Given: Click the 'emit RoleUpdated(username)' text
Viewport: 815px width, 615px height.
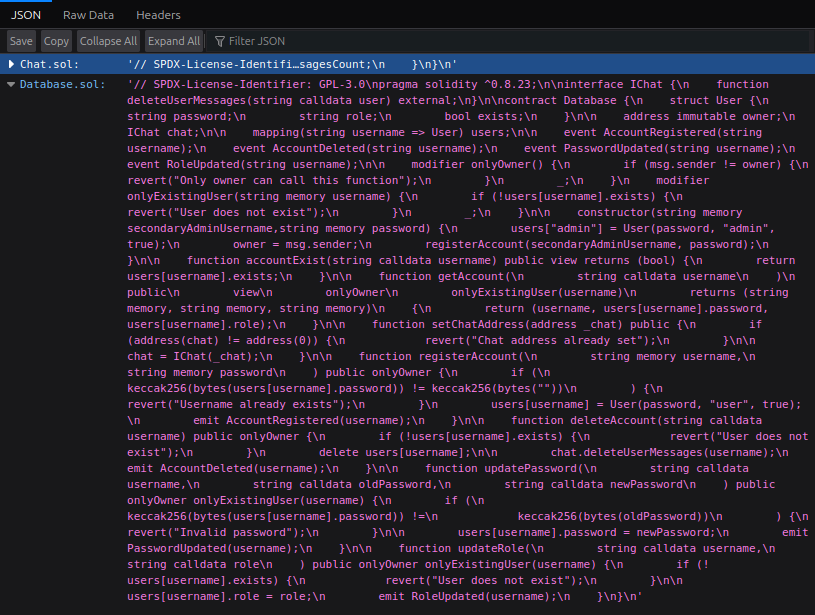Looking at the screenshot, I should 465,597.
